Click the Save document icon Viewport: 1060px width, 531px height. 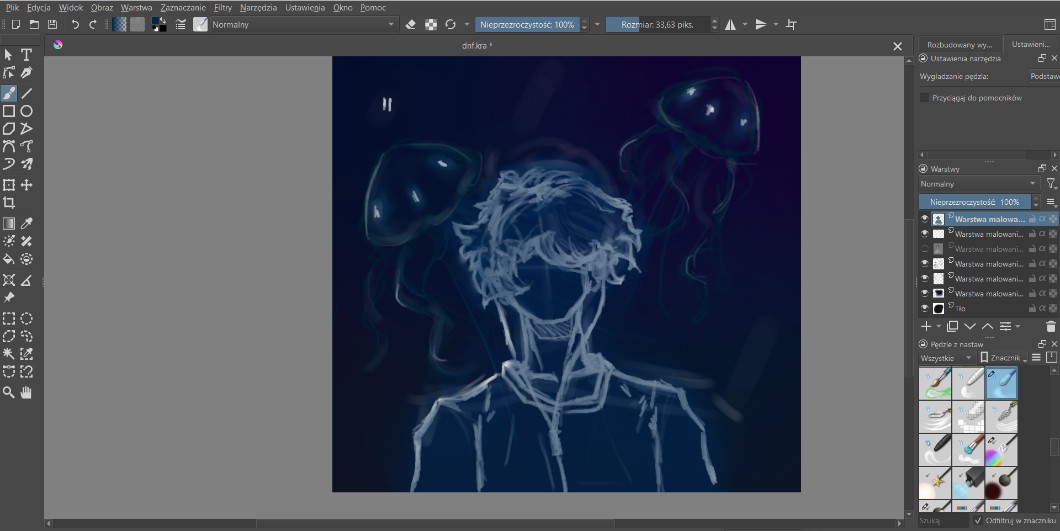tap(52, 24)
